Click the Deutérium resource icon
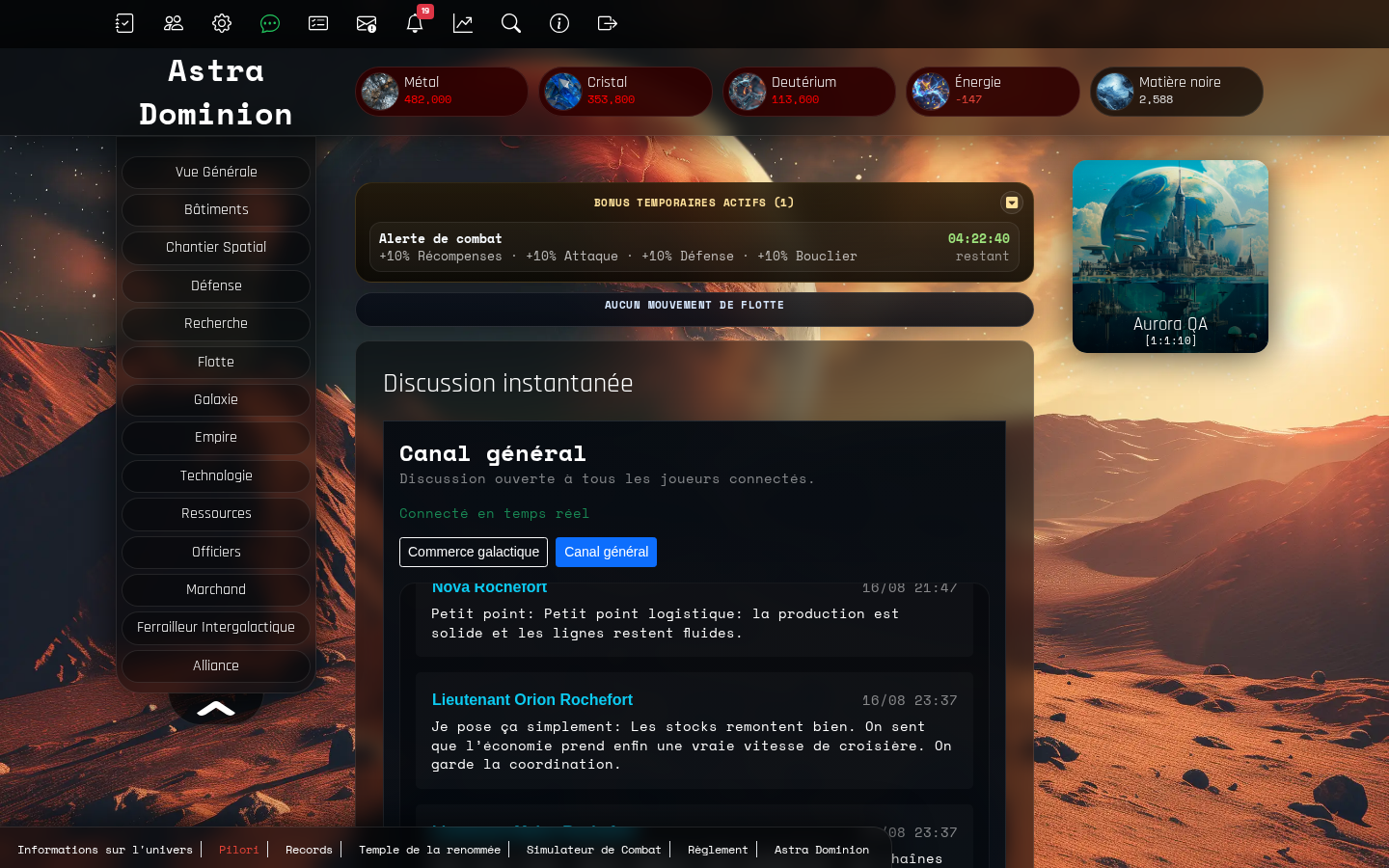1389x868 pixels. tap(748, 92)
